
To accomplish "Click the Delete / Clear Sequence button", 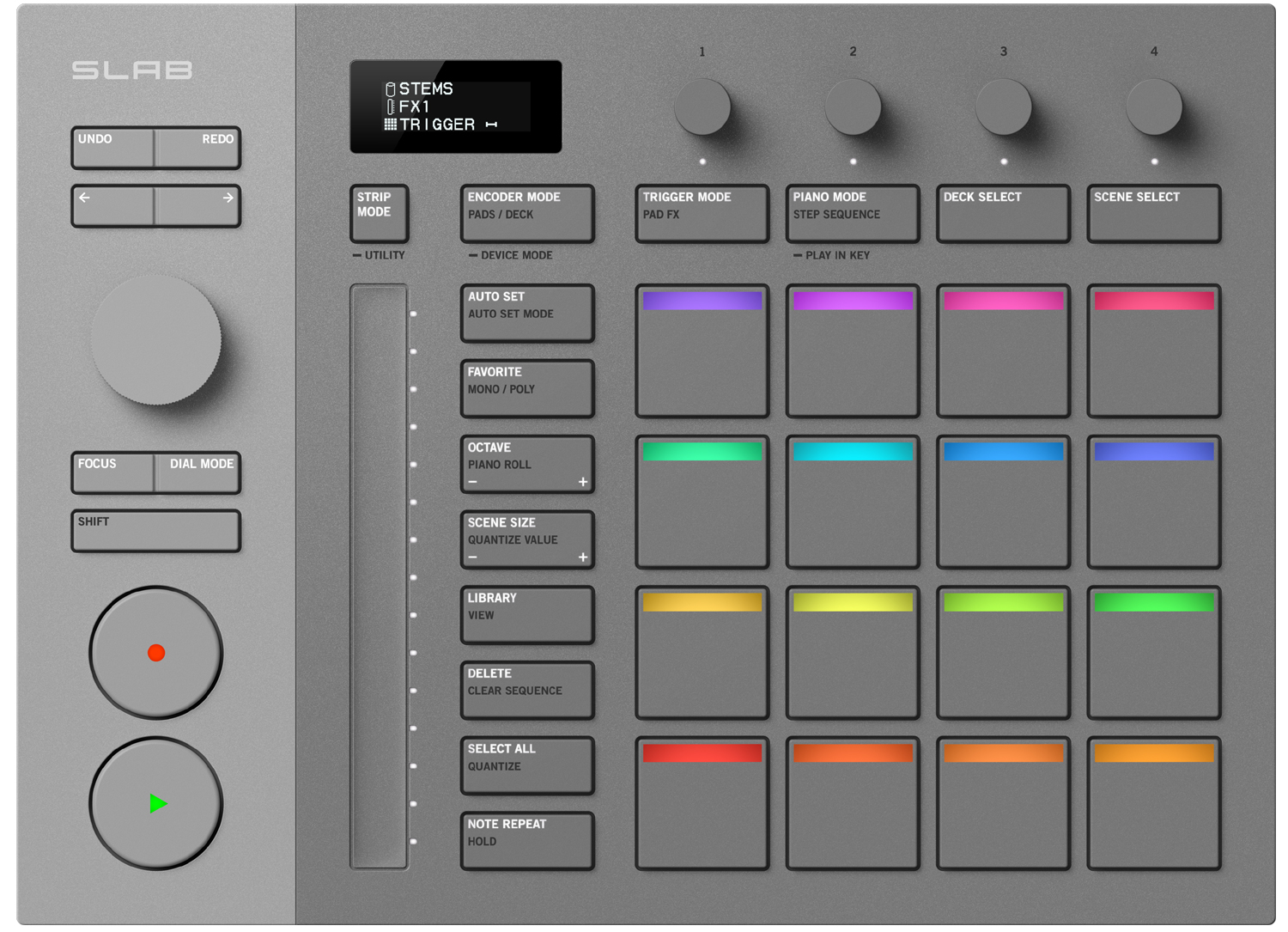I will (527, 690).
